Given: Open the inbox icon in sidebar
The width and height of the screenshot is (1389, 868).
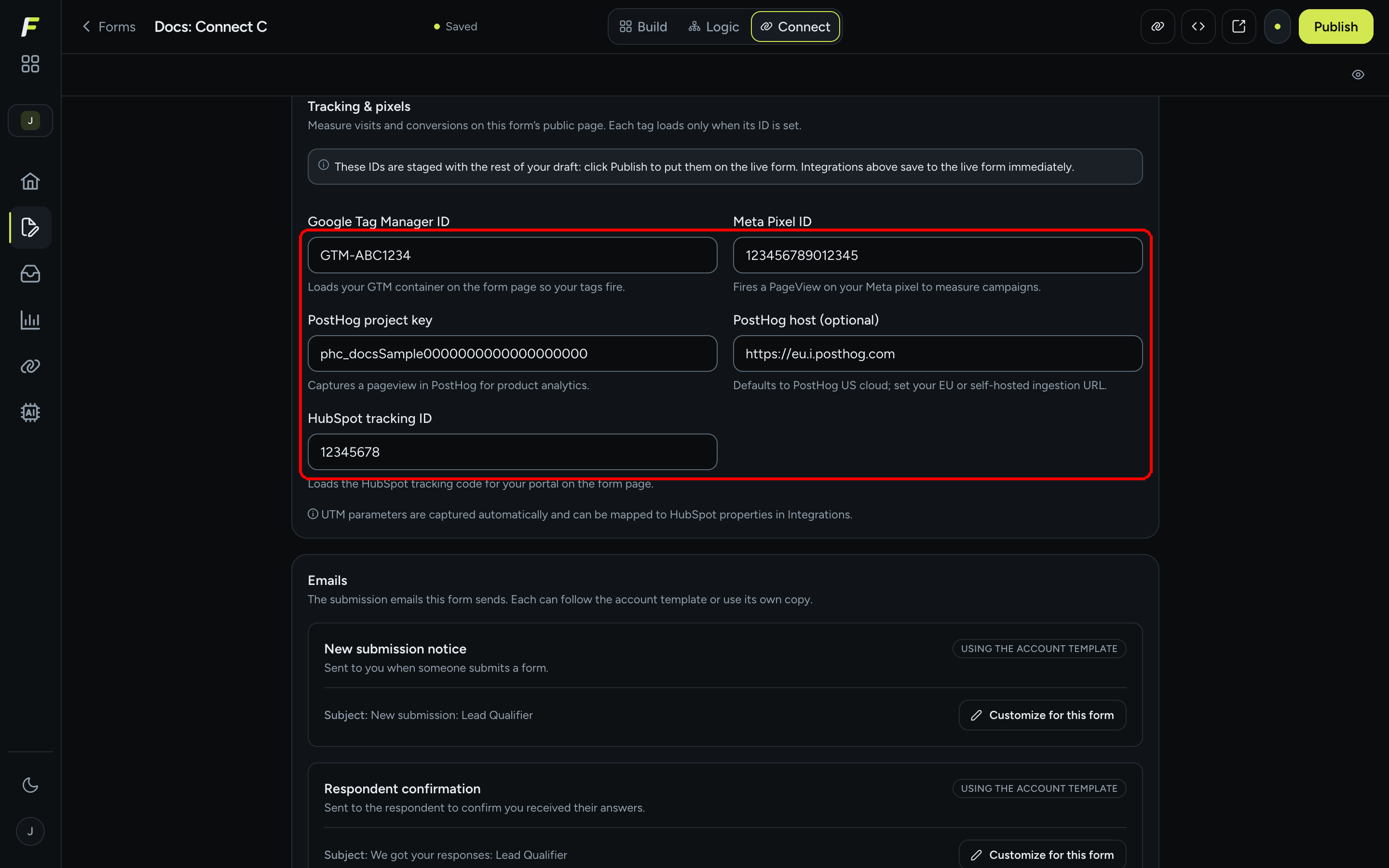Looking at the screenshot, I should coord(30,274).
